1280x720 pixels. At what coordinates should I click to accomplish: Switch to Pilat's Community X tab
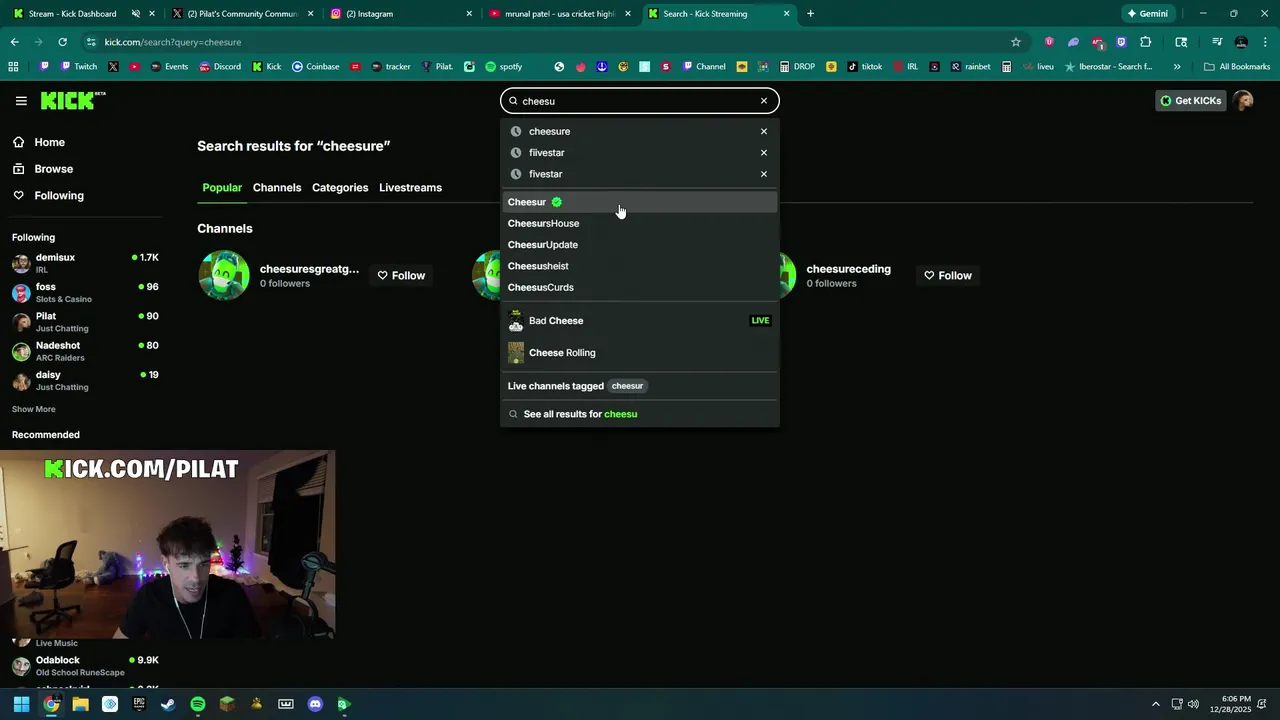click(x=243, y=14)
